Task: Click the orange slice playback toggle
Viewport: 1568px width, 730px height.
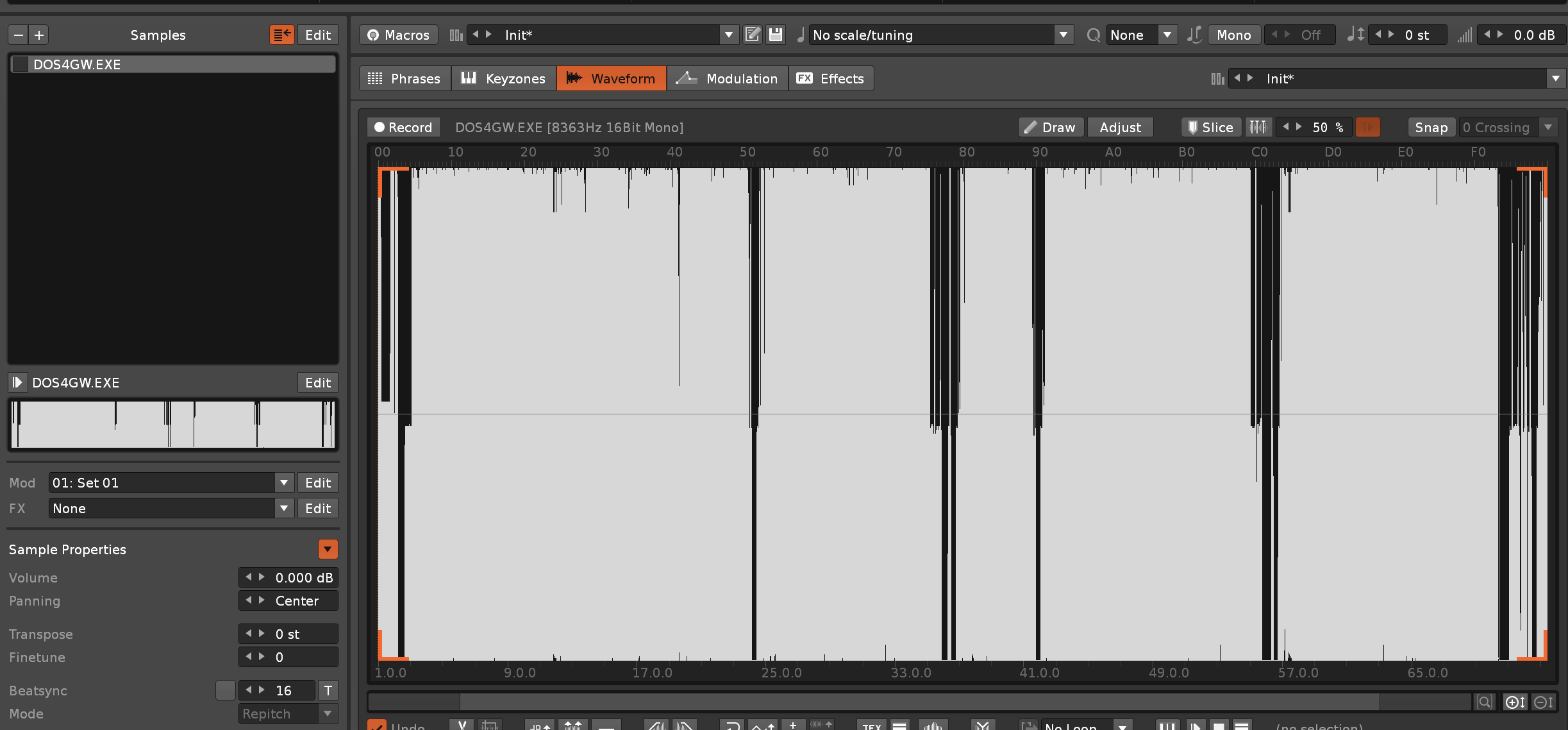Action: (1367, 127)
